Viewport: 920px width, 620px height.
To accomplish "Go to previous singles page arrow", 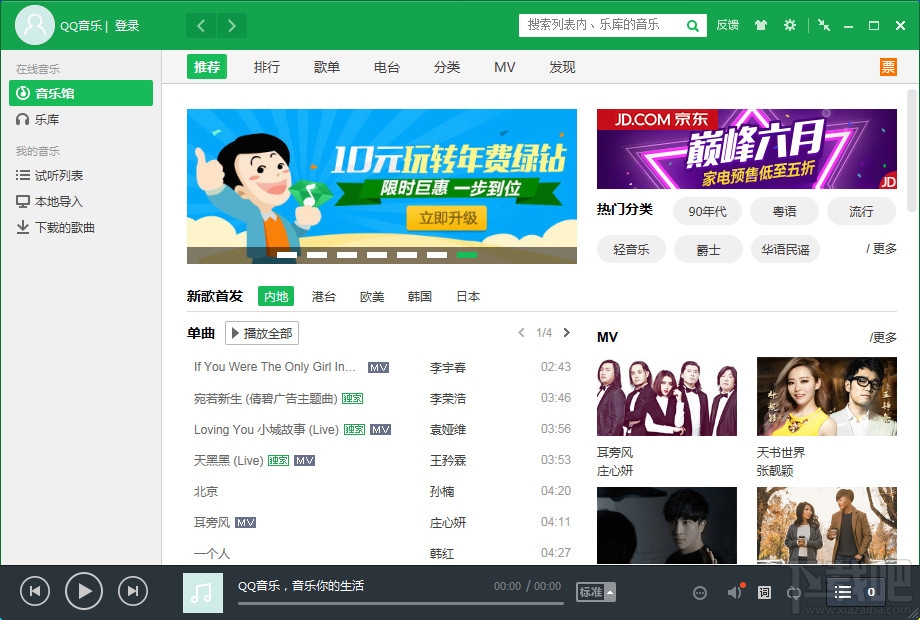I will click(521, 333).
